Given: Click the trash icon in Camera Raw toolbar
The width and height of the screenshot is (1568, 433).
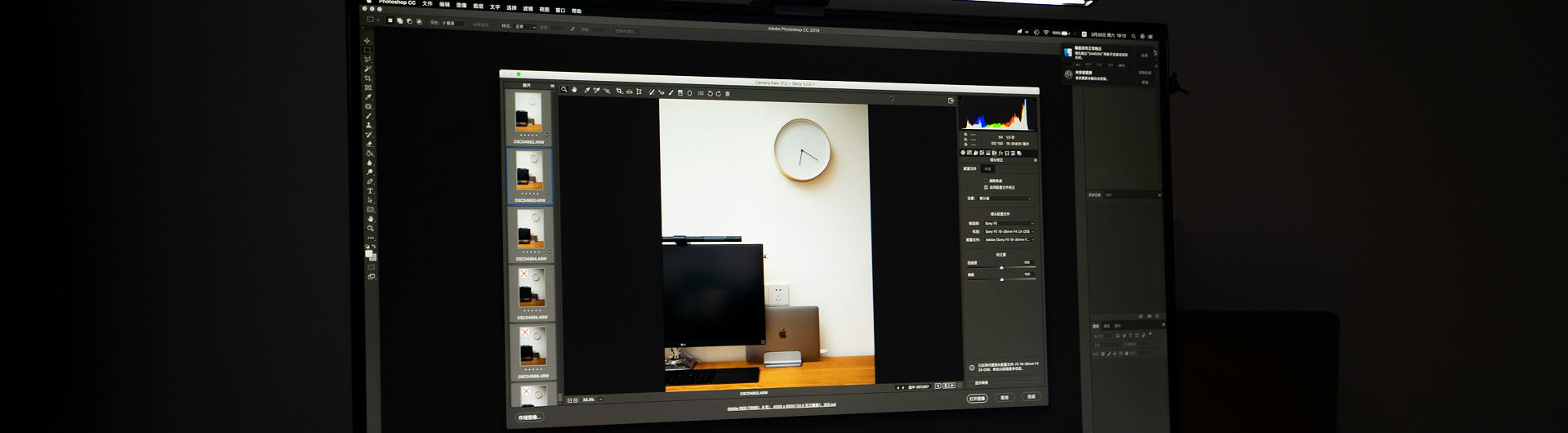Looking at the screenshot, I should (728, 94).
